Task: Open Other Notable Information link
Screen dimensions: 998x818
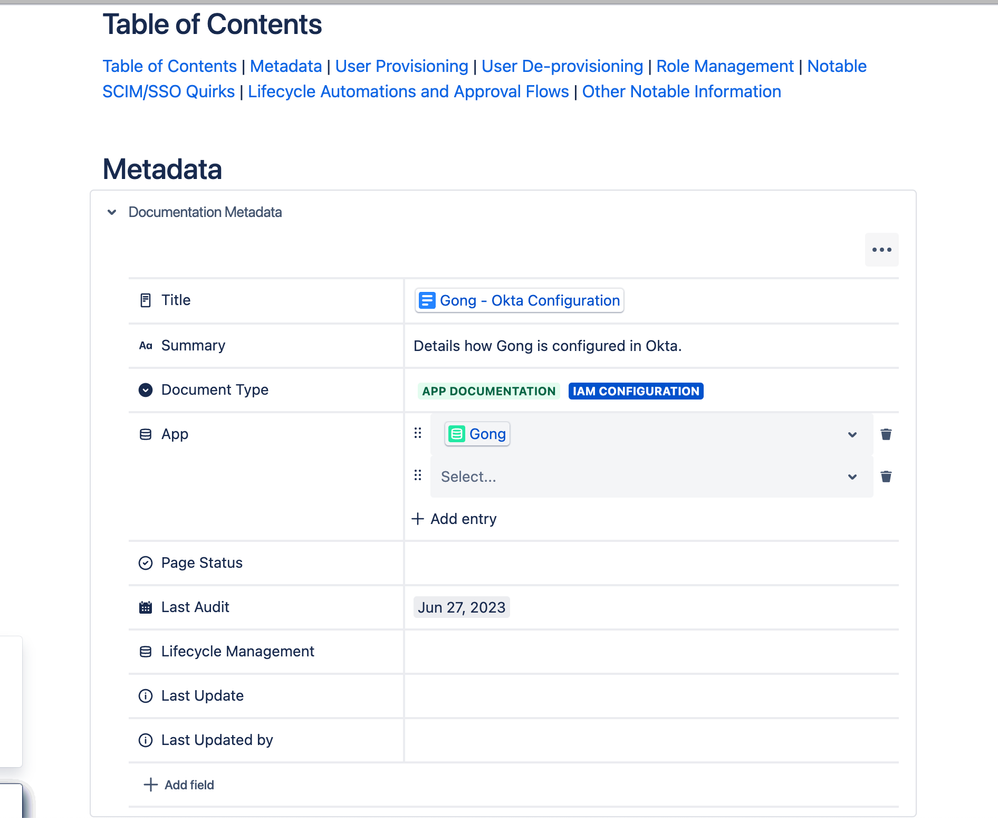Action: pyautogui.click(x=682, y=92)
